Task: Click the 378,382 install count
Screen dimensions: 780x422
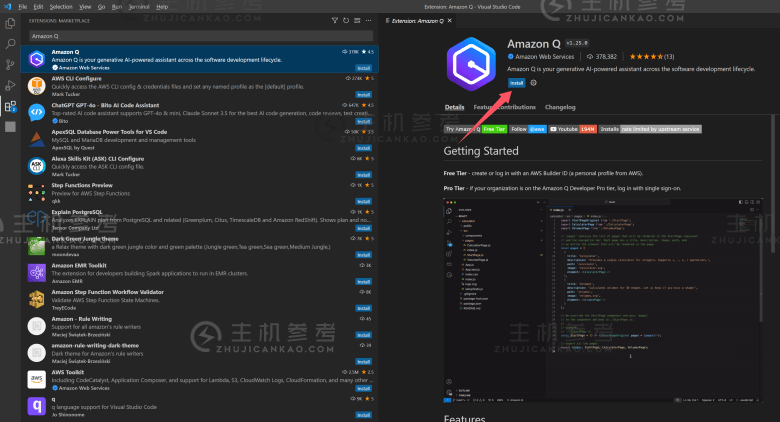Action: tap(602, 57)
